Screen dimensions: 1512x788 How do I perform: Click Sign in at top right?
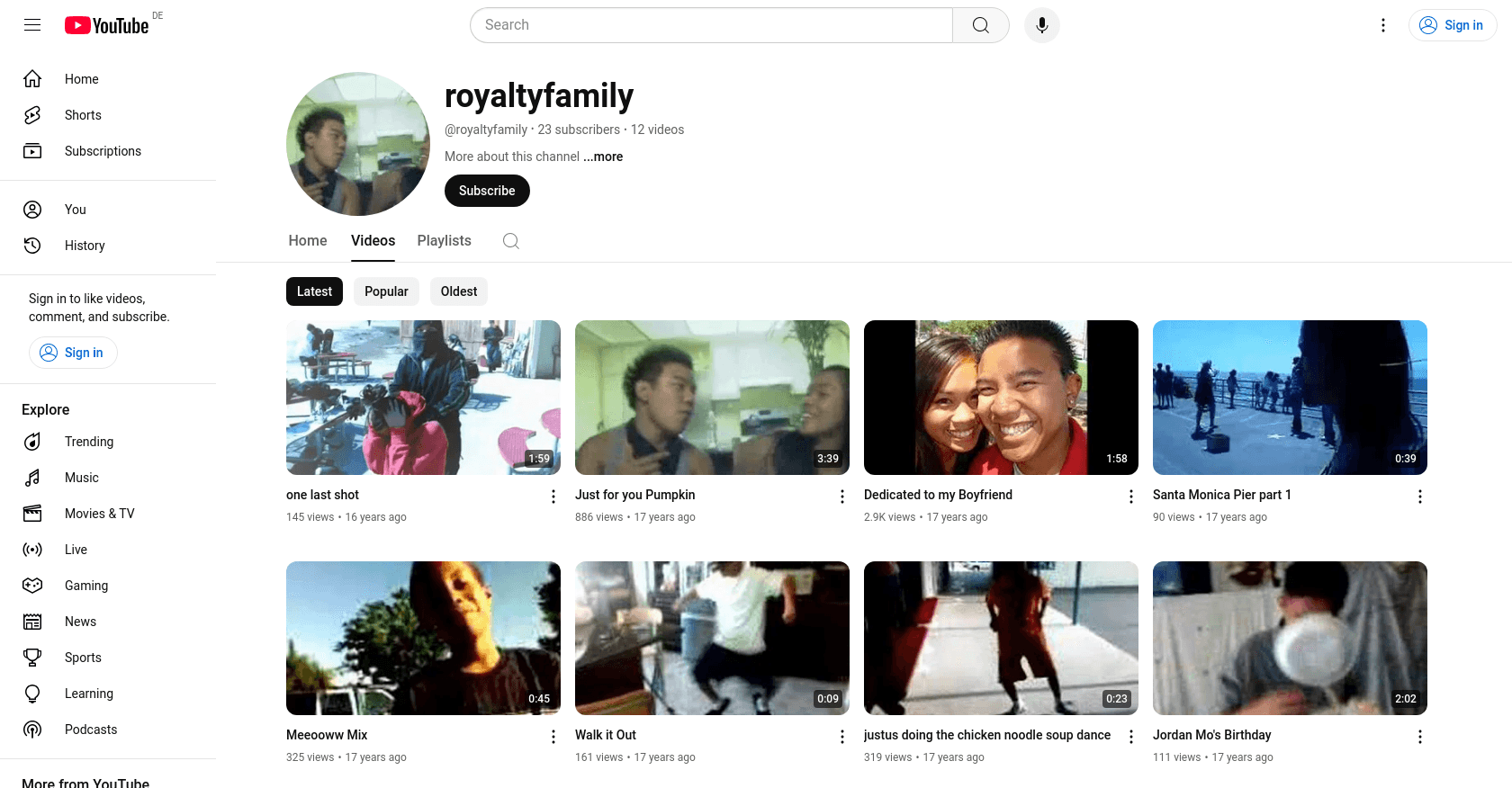click(x=1452, y=25)
